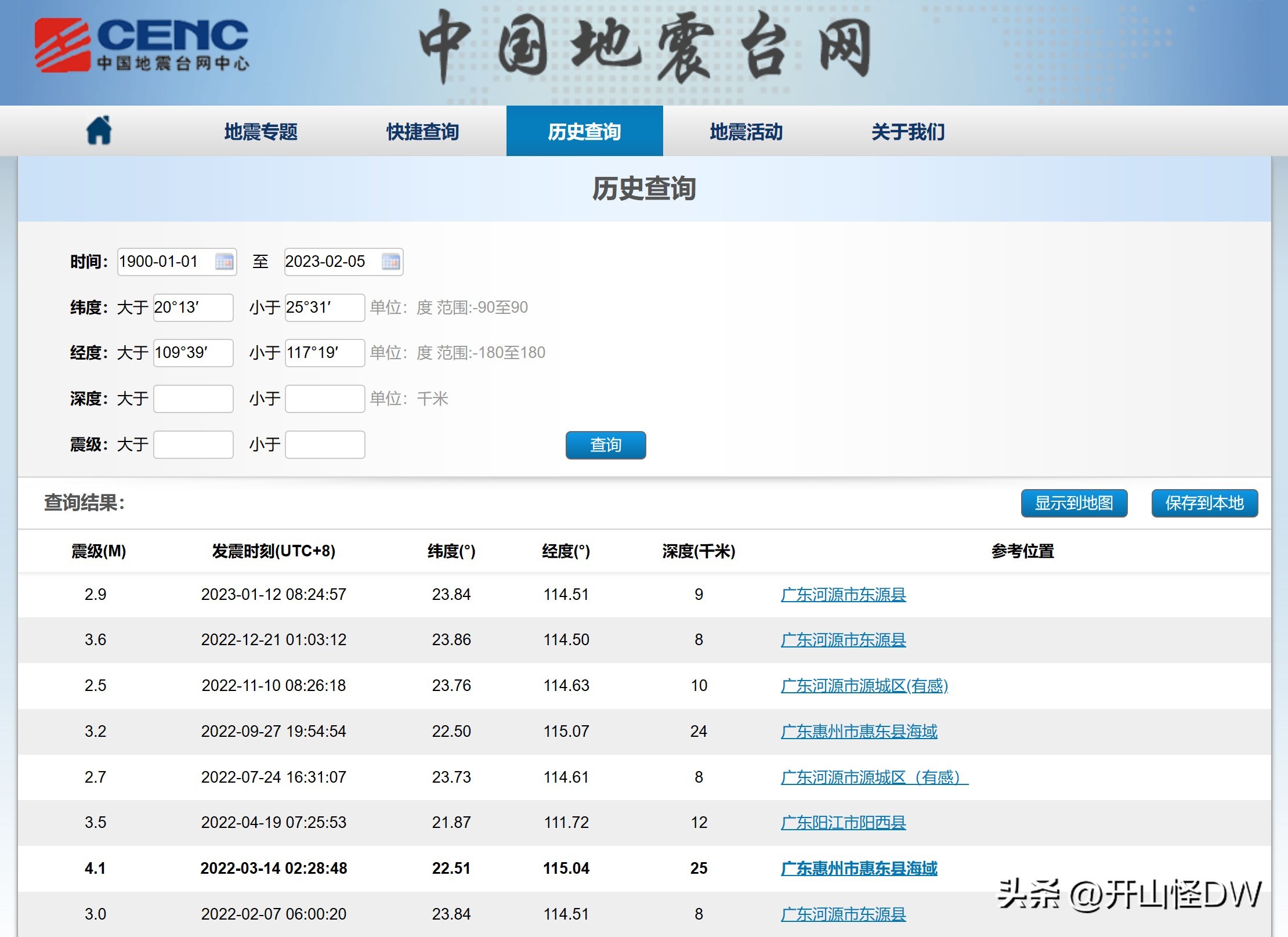
Task: Click the longitude 小于 field showing 117°19′
Action: (324, 353)
